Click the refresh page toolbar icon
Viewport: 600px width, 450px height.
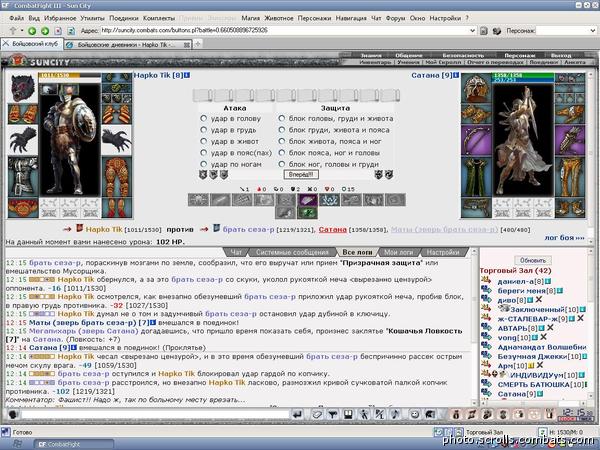(71, 31)
